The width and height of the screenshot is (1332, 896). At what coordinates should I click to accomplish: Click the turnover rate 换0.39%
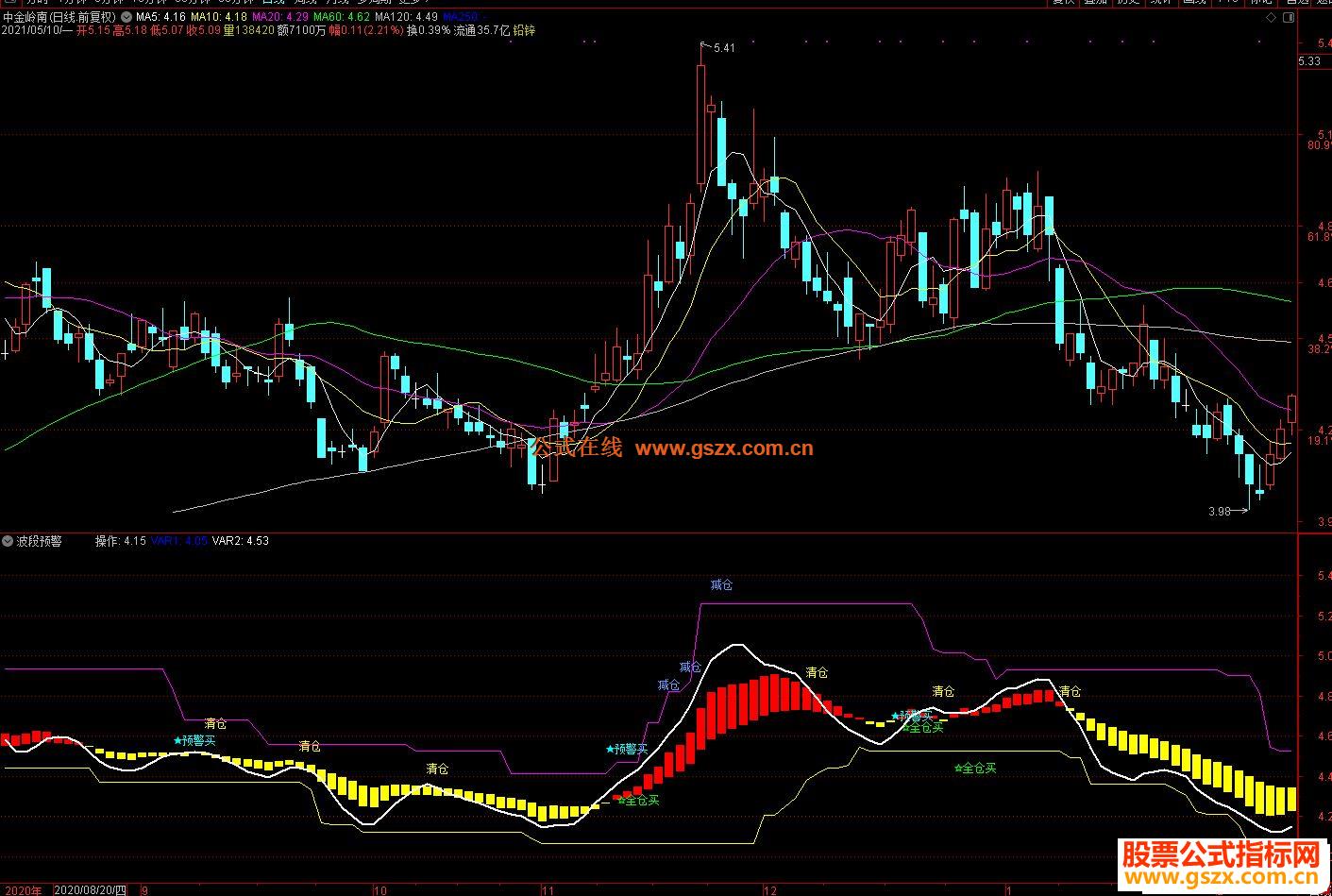pos(429,30)
